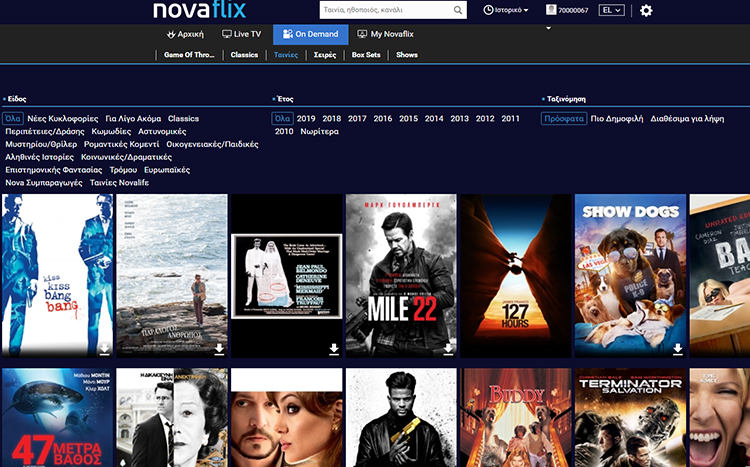Open 47 Μέτρα Βάθος poster
This screenshot has height=467, width=750.
pyautogui.click(x=57, y=418)
